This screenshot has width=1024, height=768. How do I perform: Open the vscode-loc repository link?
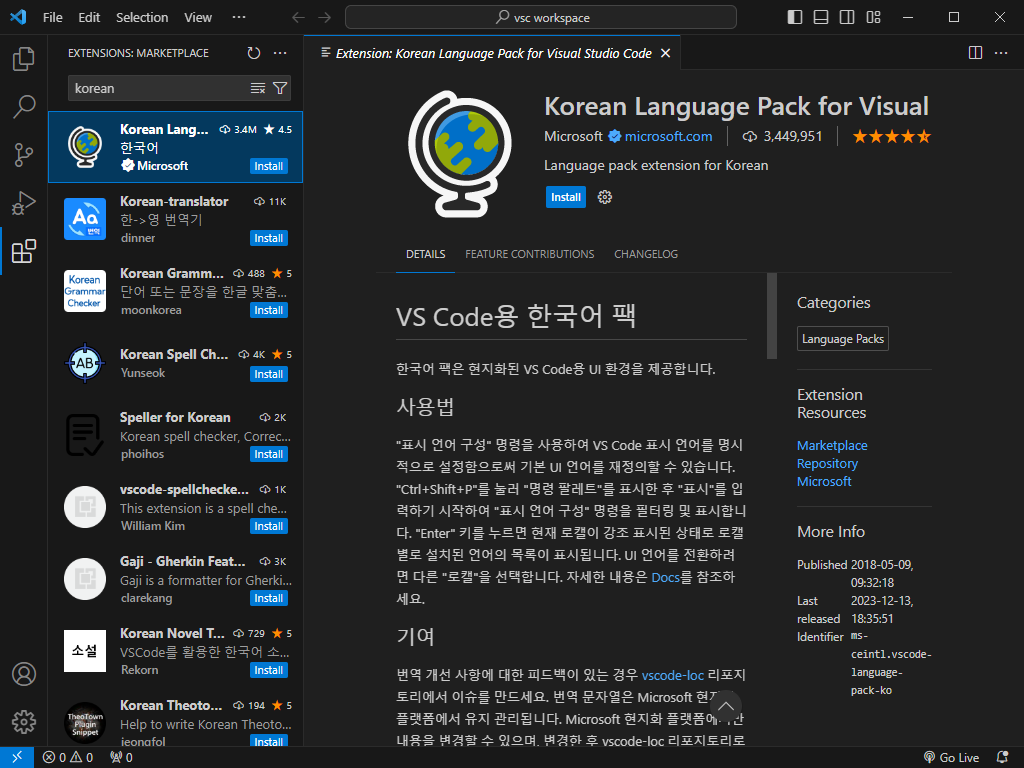(x=673, y=675)
